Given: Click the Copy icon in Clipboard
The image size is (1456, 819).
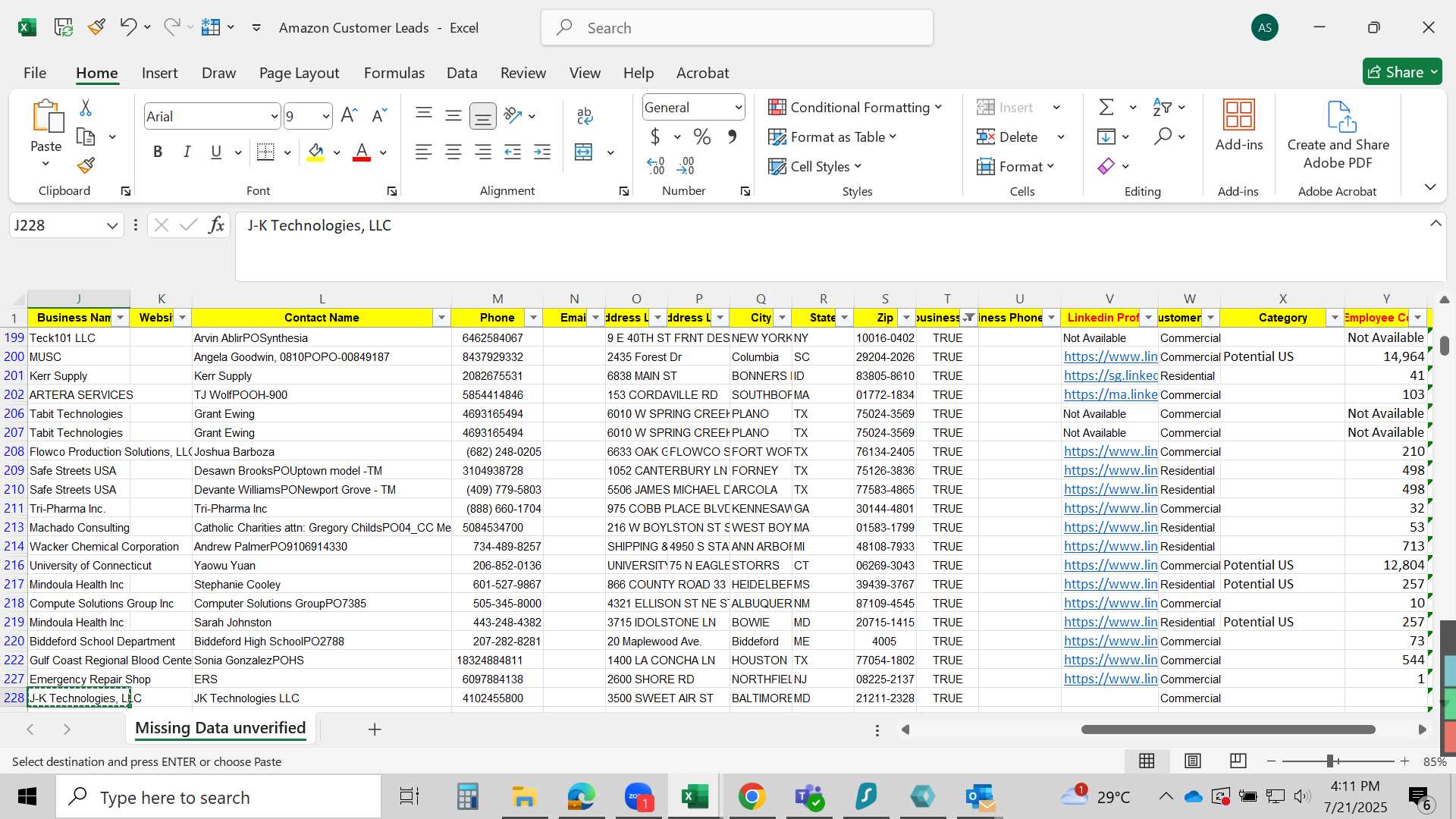Looking at the screenshot, I should click(x=86, y=136).
